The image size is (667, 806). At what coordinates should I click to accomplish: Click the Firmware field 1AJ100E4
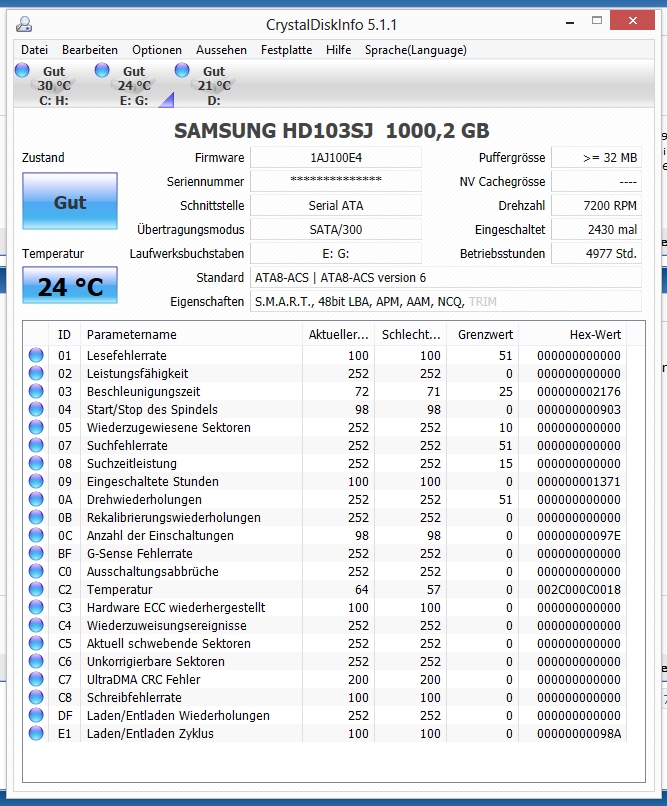(336, 157)
